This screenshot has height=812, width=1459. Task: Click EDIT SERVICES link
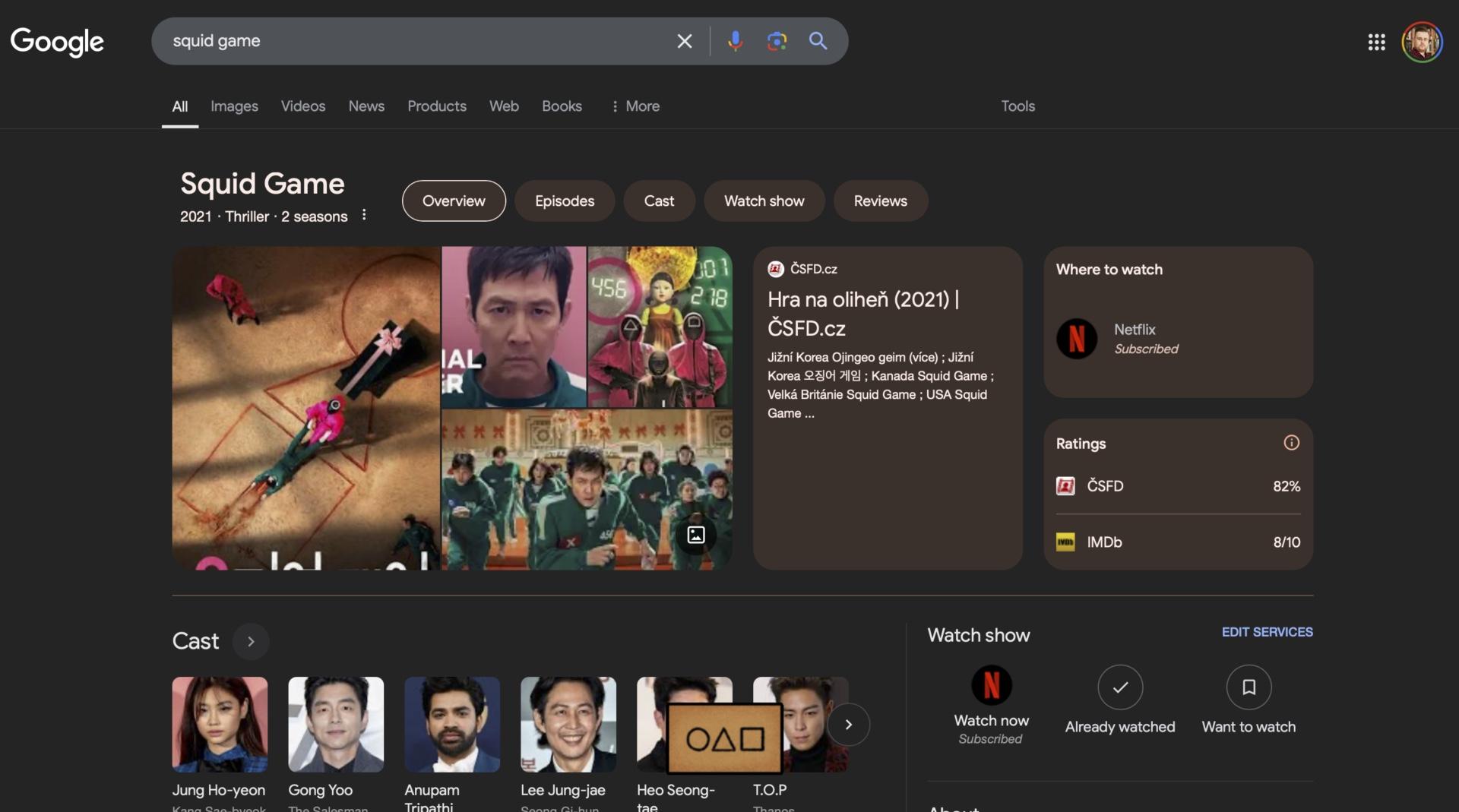1267,632
